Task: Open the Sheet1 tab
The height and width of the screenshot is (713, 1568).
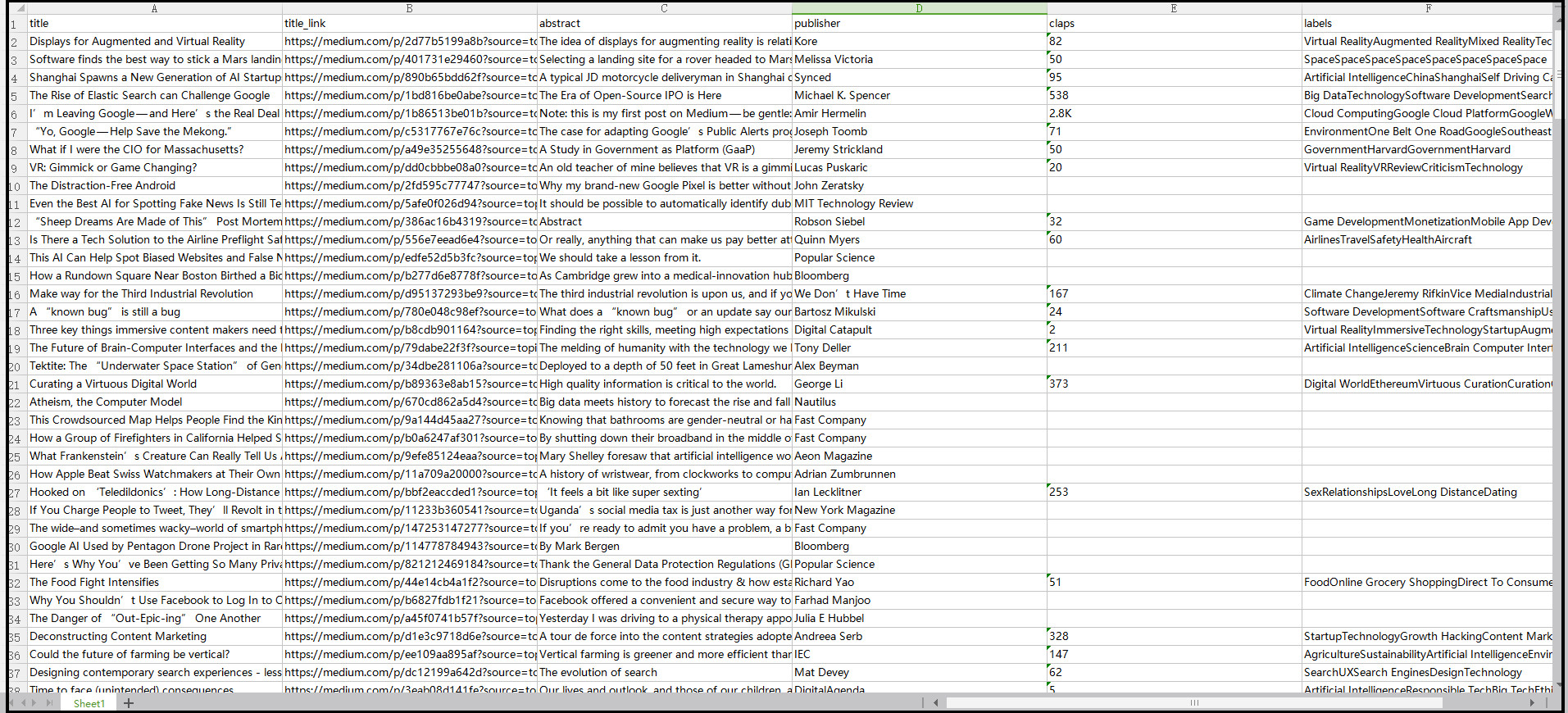Action: (89, 703)
